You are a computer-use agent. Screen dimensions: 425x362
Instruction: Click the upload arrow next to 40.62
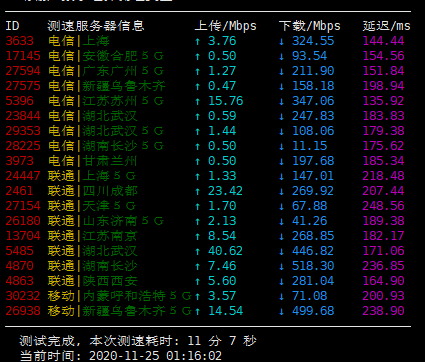tap(198, 251)
